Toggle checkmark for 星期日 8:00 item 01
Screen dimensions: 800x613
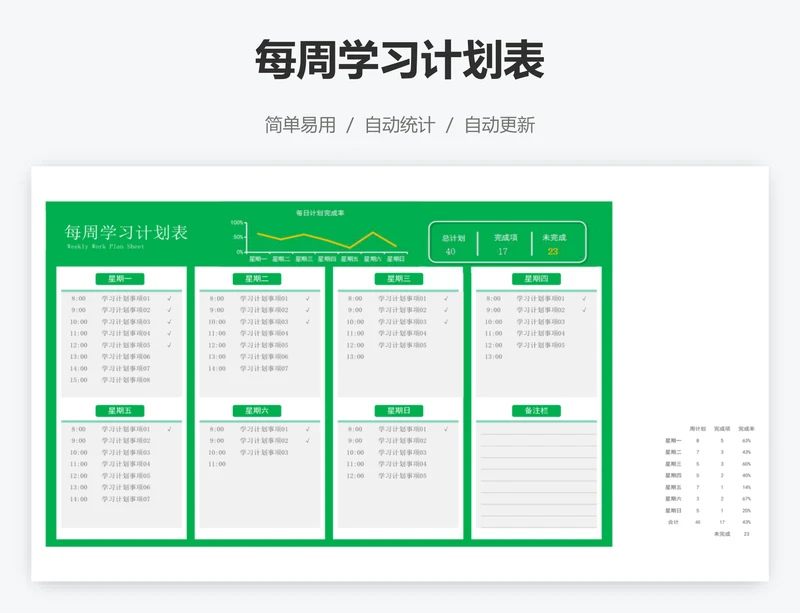(446, 429)
